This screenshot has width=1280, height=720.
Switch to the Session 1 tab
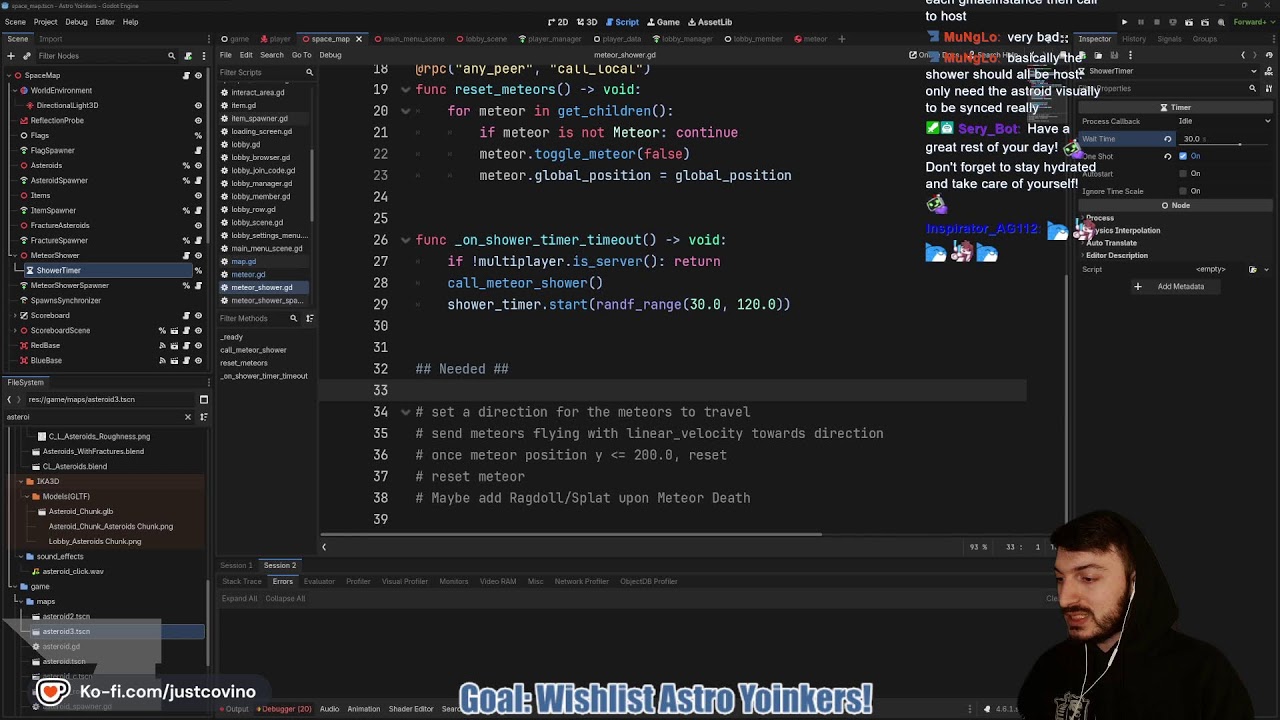[236, 566]
